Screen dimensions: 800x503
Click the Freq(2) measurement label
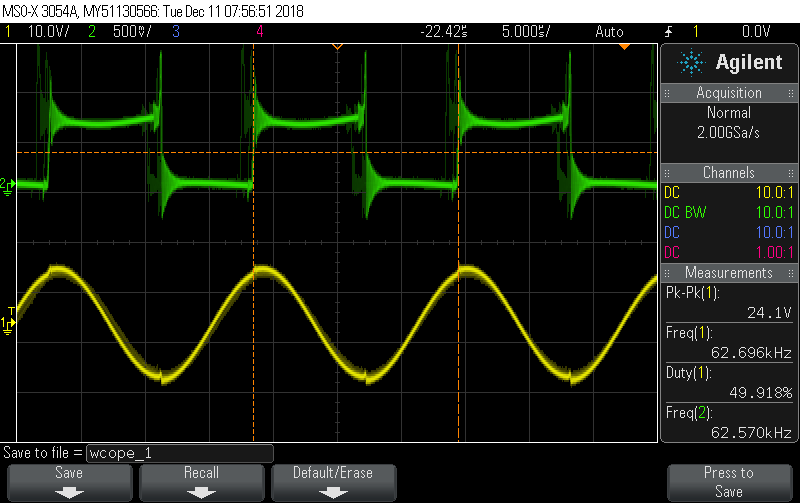coord(689,413)
